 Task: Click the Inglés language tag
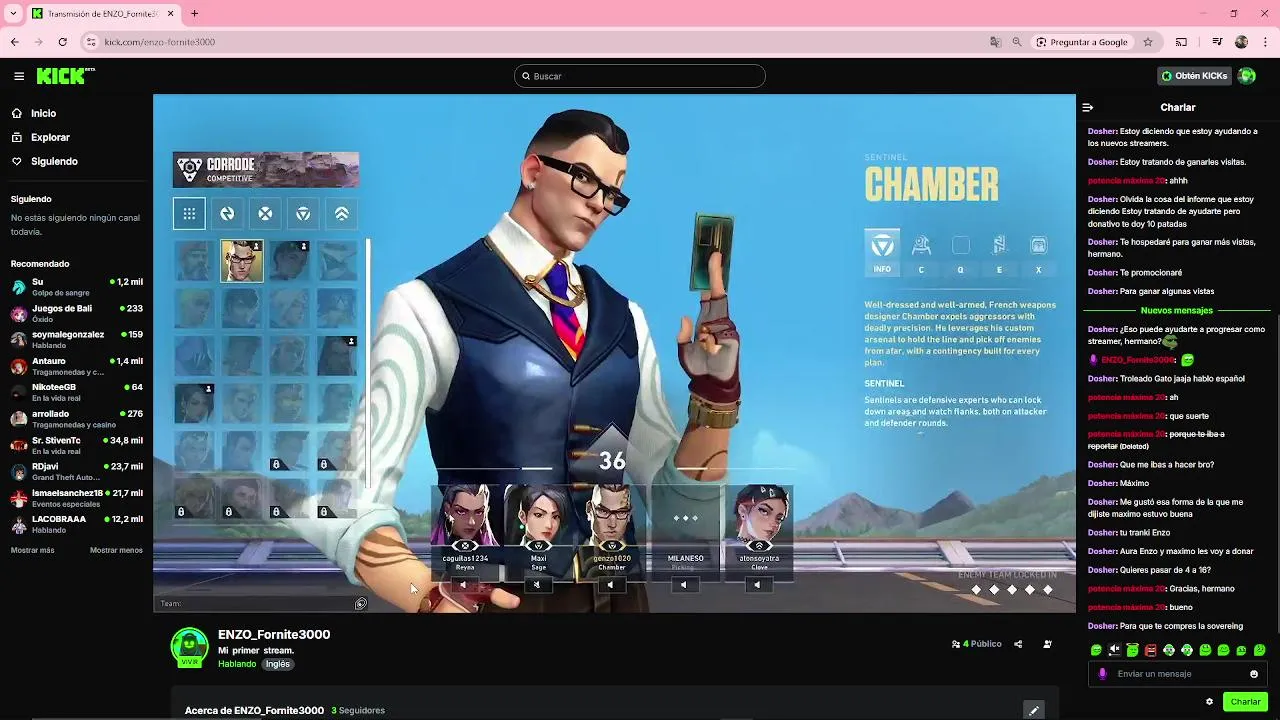coord(277,664)
